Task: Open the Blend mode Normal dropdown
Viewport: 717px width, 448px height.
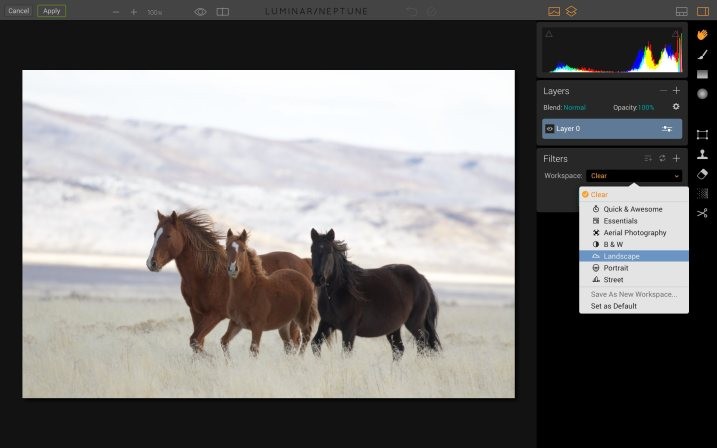Action: pyautogui.click(x=574, y=107)
